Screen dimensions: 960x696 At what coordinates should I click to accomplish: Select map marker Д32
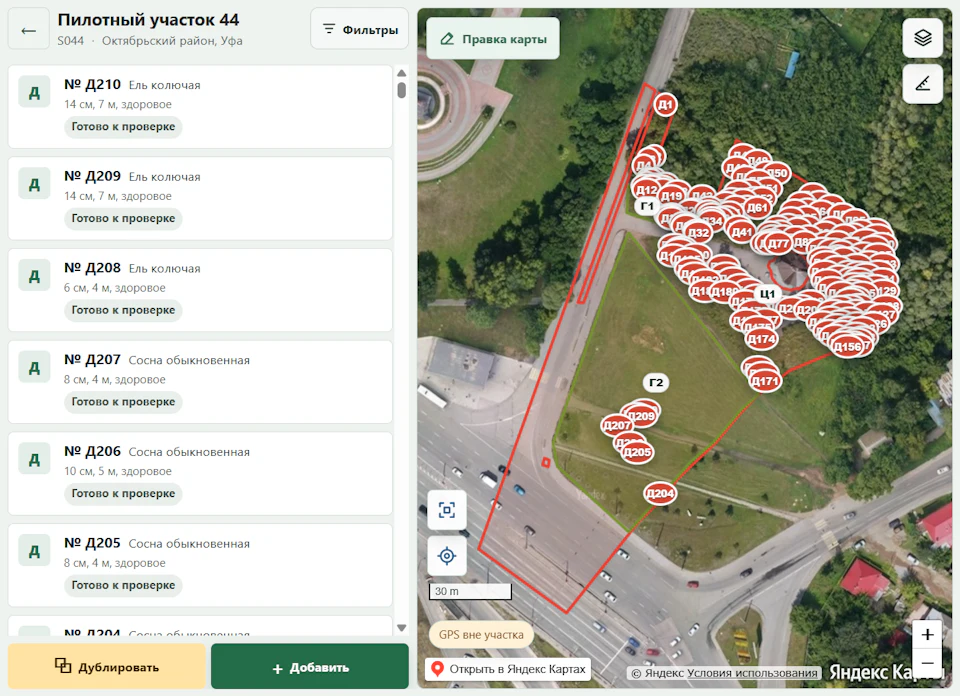click(699, 233)
